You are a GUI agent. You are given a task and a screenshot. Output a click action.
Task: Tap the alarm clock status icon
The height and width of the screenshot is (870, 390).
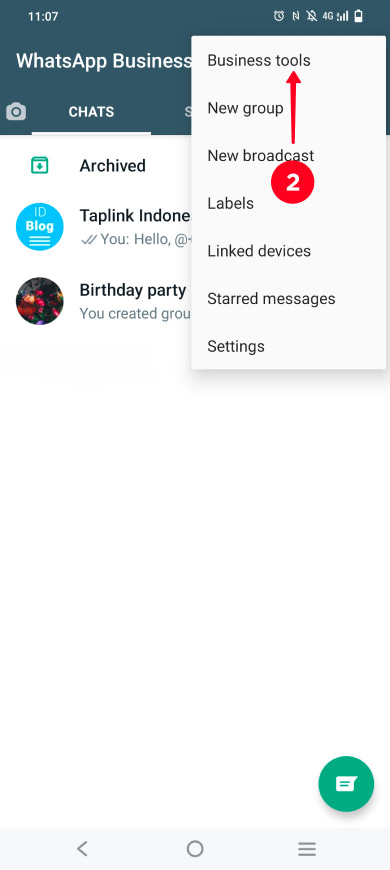pos(278,16)
